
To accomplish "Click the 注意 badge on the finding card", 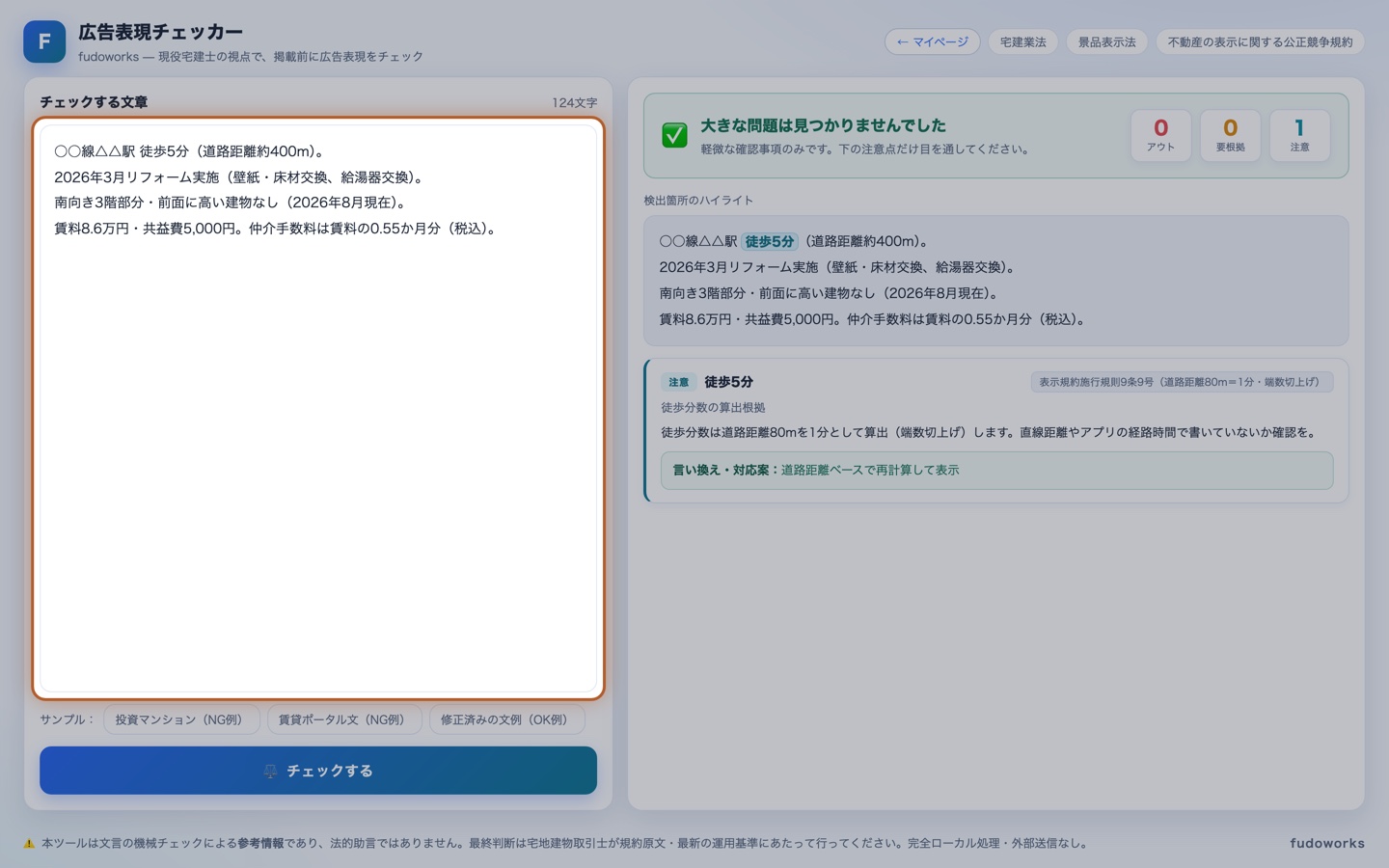I will coord(679,382).
